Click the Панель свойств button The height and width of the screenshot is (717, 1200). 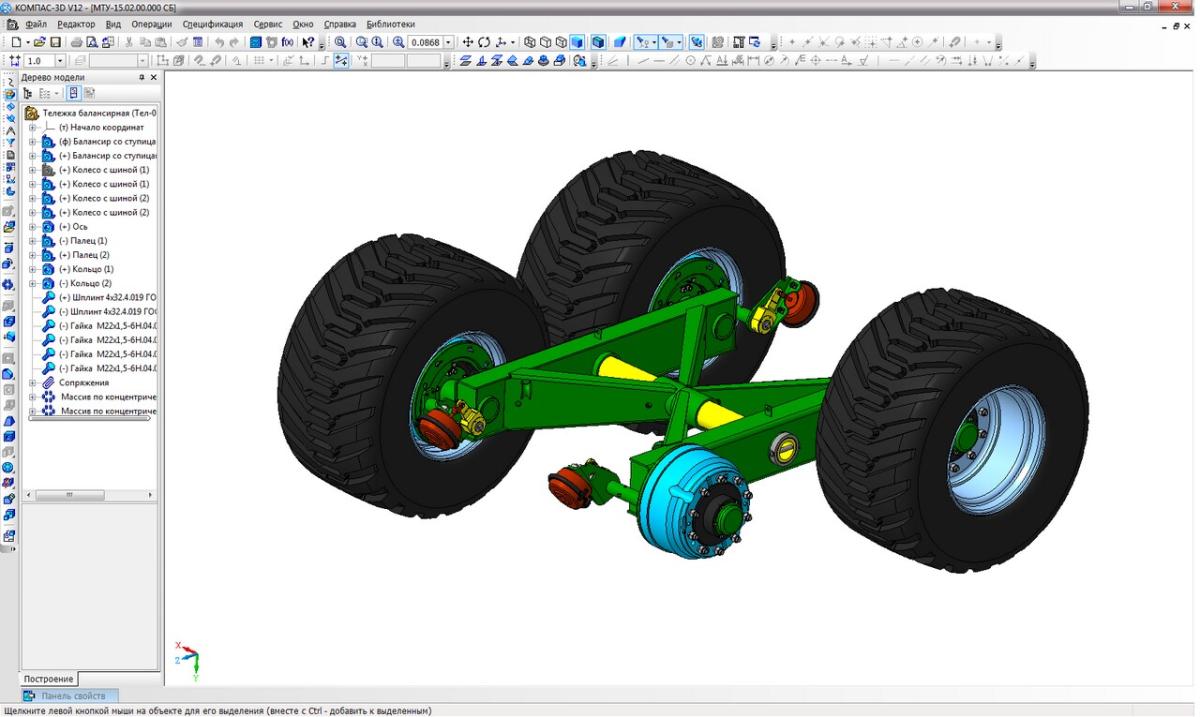(70, 696)
